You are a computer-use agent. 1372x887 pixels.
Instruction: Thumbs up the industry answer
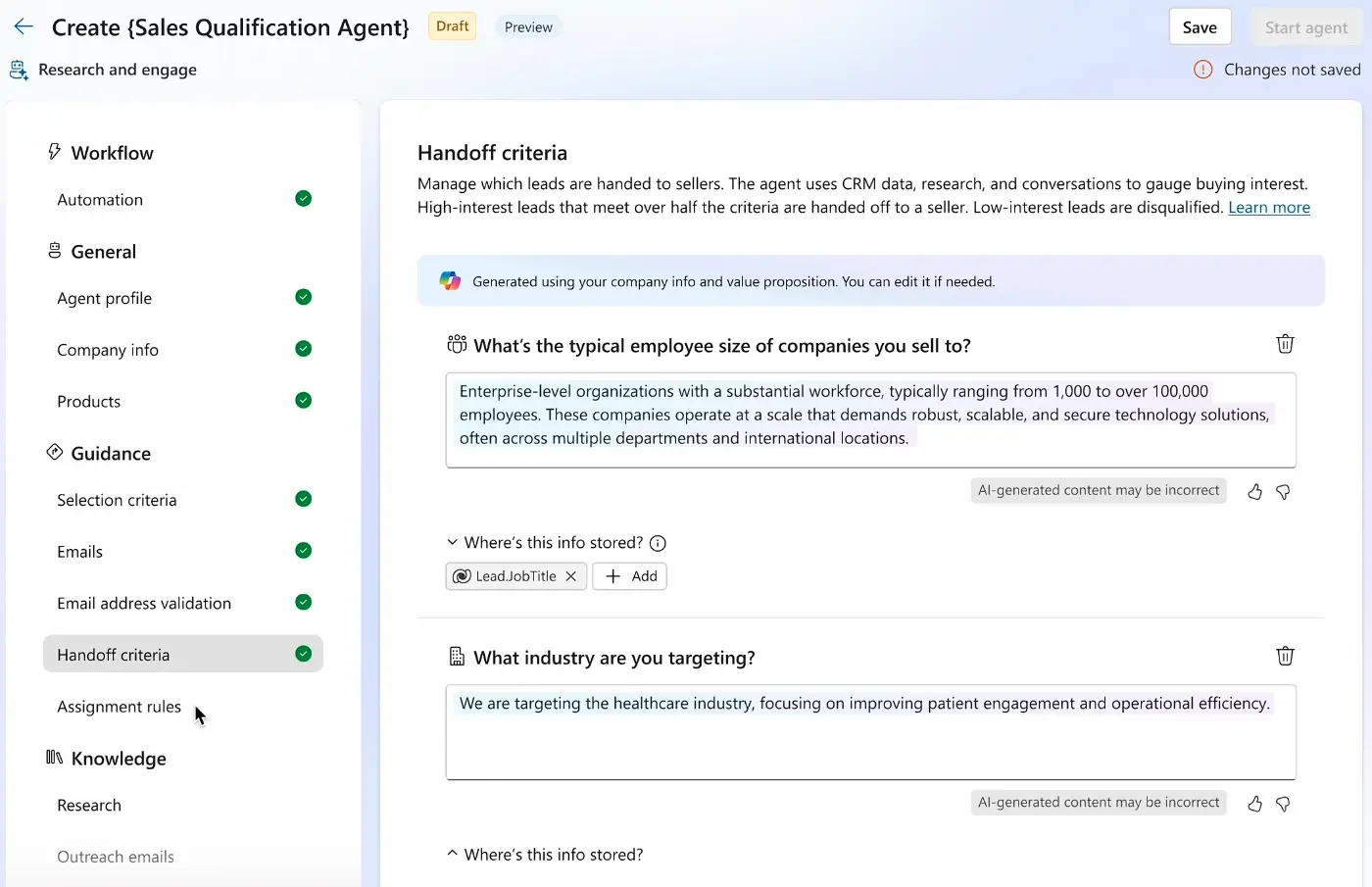(1254, 804)
